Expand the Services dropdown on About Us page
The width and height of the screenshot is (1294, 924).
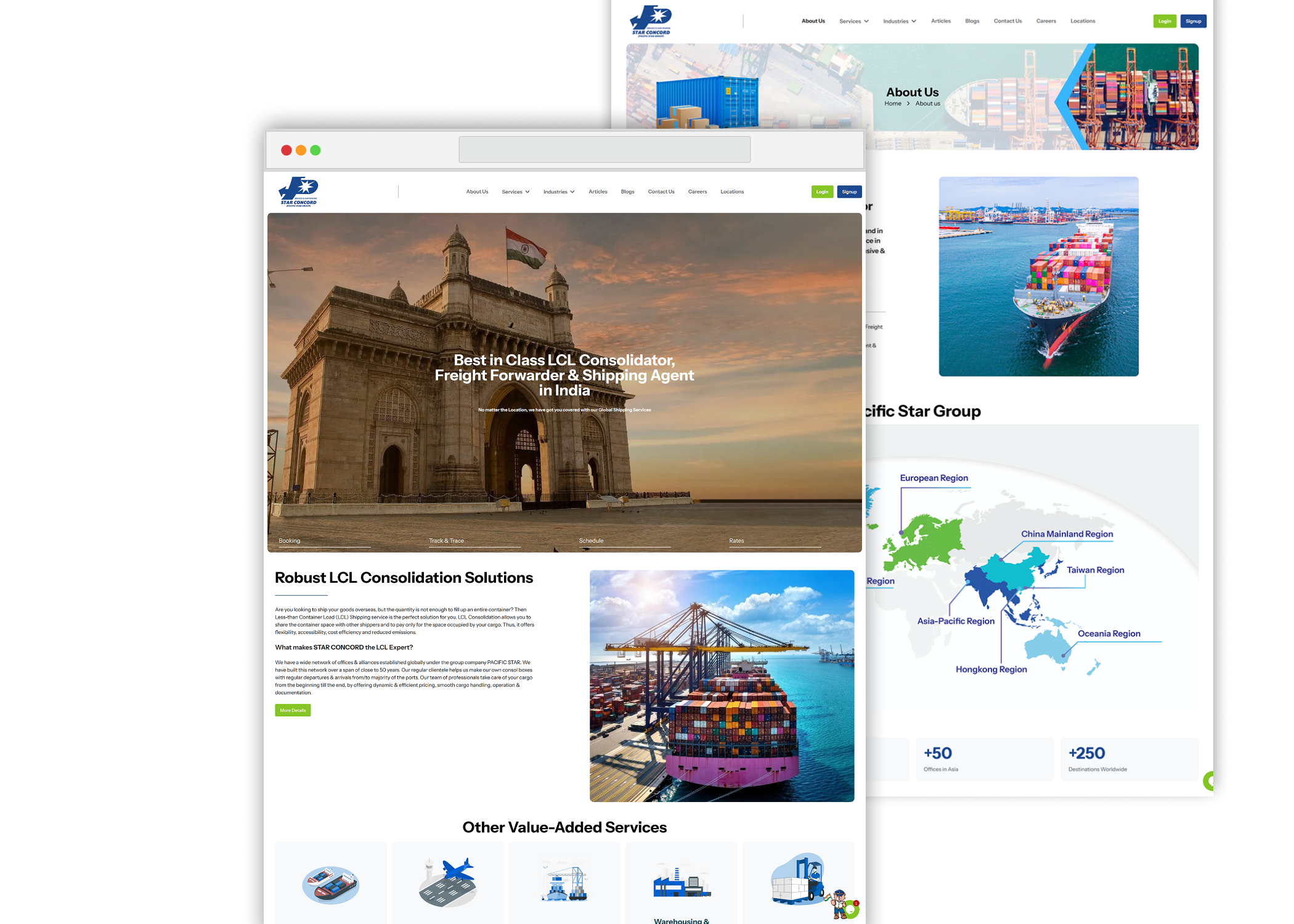coord(853,22)
